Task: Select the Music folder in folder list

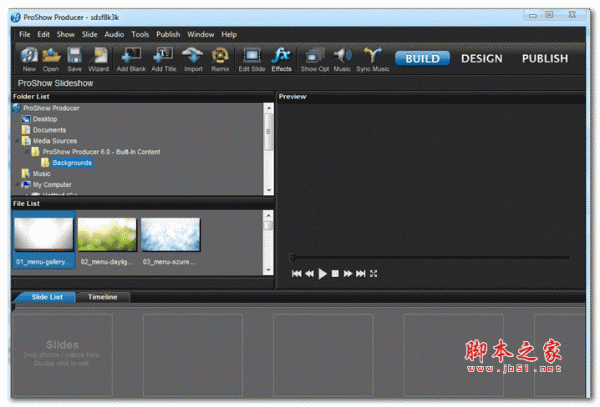Action: pyautogui.click(x=42, y=174)
